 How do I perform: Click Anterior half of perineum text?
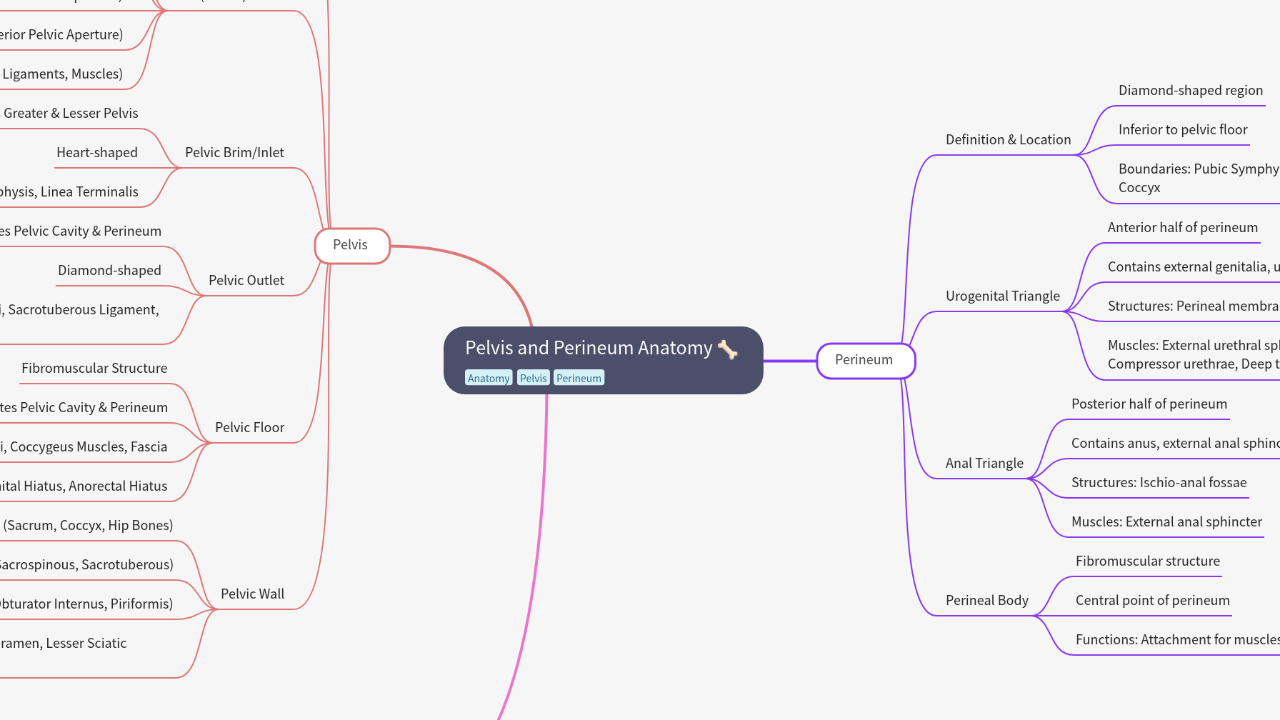click(1183, 228)
